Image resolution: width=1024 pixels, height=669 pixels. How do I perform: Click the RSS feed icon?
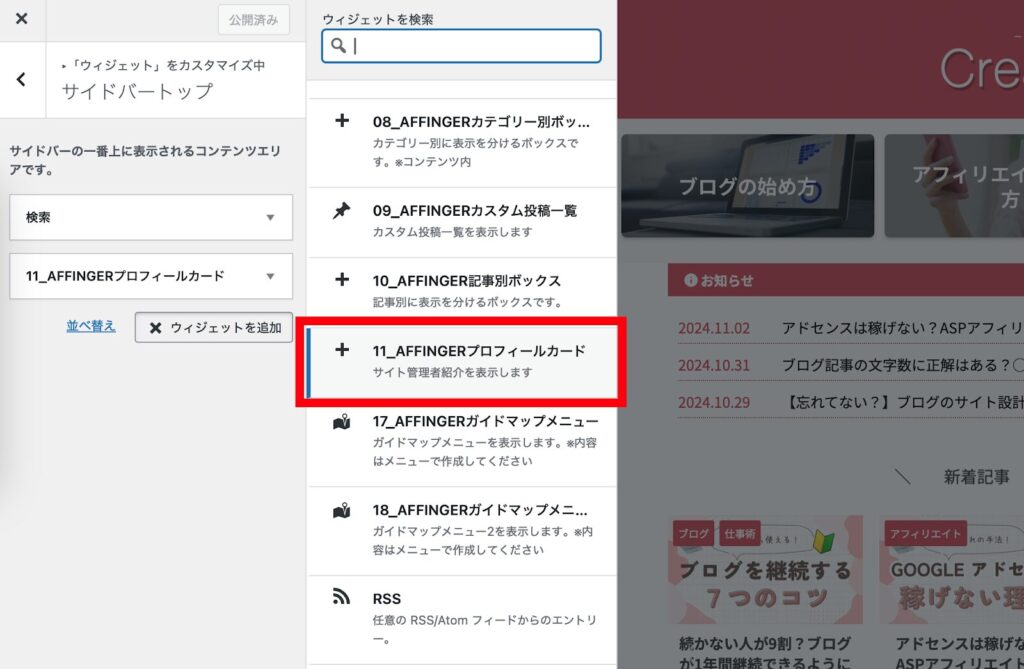[x=342, y=597]
